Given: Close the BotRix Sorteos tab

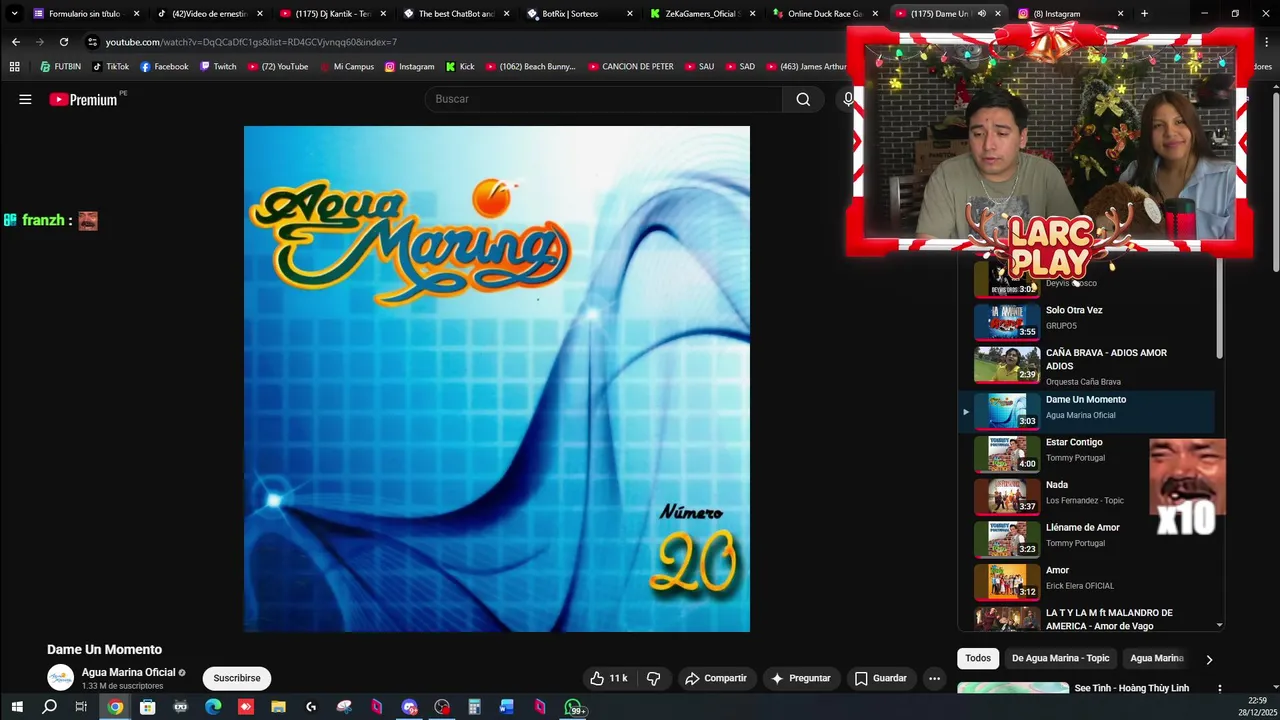Looking at the screenshot, I should click(x=630, y=14).
